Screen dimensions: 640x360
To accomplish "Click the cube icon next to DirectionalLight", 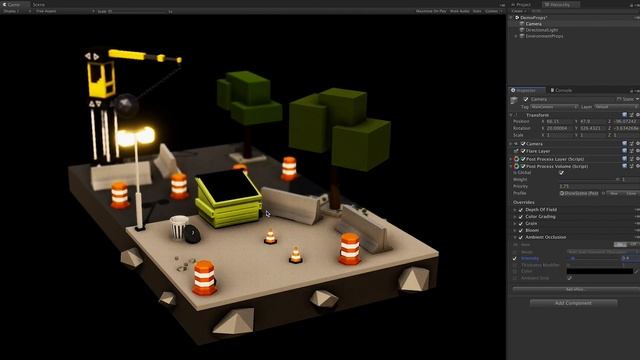I will 522,30.
